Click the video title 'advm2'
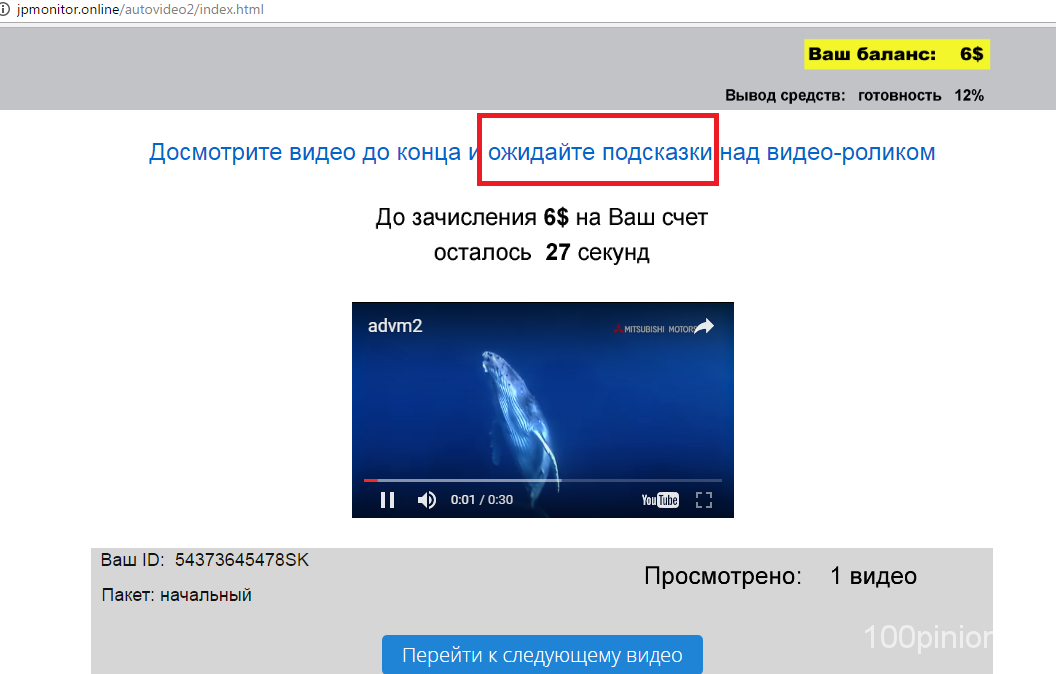Viewport: 1056px width, 674px height. pyautogui.click(x=395, y=326)
